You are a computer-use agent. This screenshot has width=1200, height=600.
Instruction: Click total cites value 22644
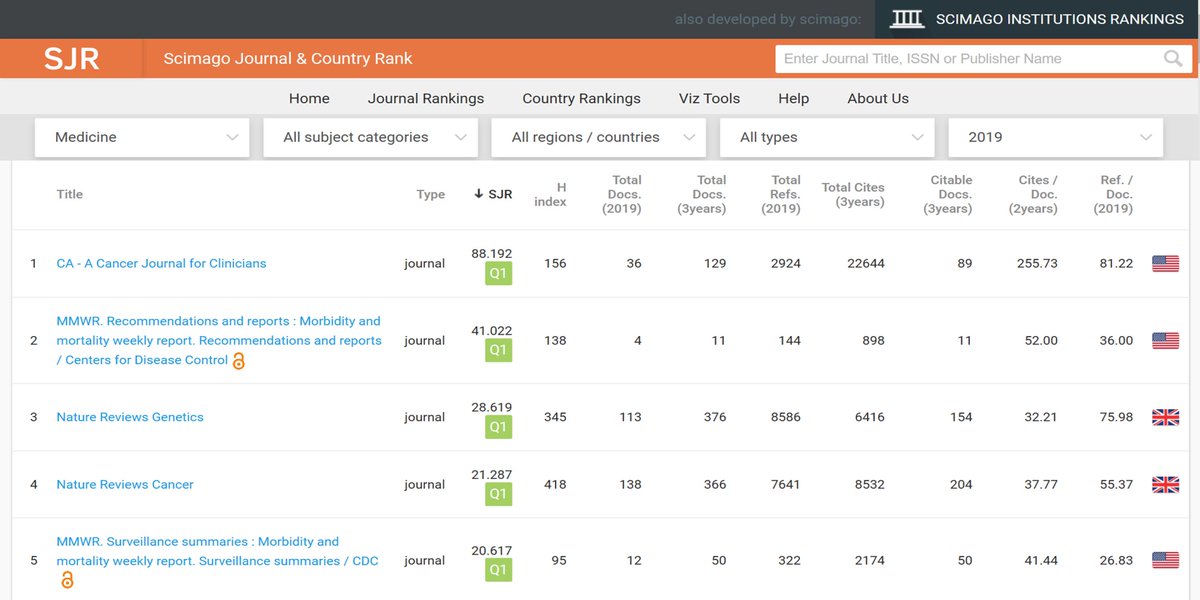tap(866, 264)
